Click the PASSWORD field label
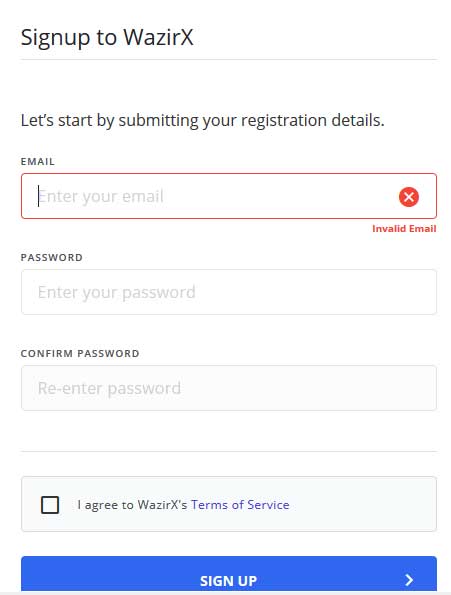Viewport: 451px width, 595px height. pyautogui.click(x=52, y=257)
